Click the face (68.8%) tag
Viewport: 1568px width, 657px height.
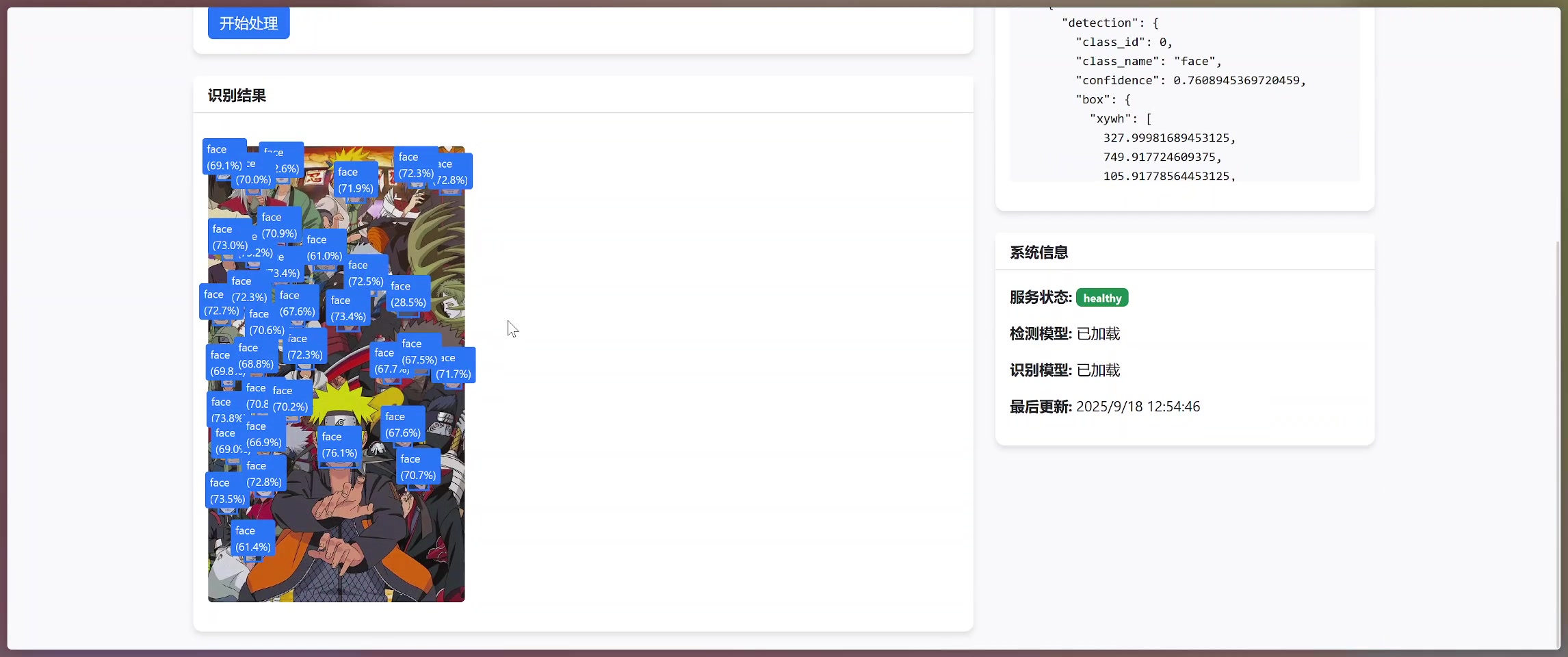tap(256, 355)
